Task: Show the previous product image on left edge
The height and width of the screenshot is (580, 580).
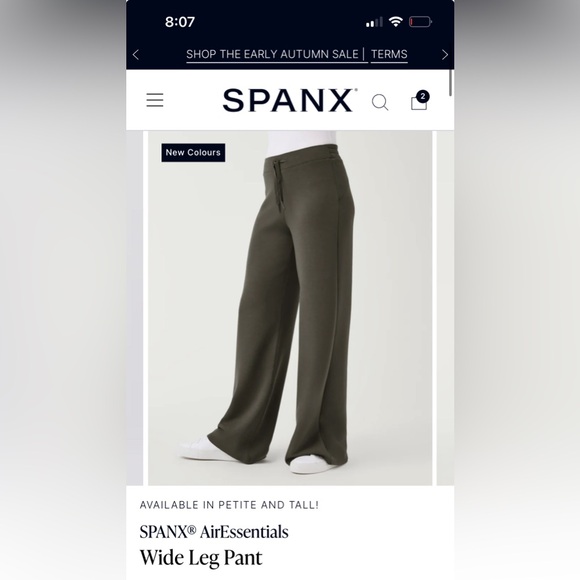Action: click(x=134, y=308)
